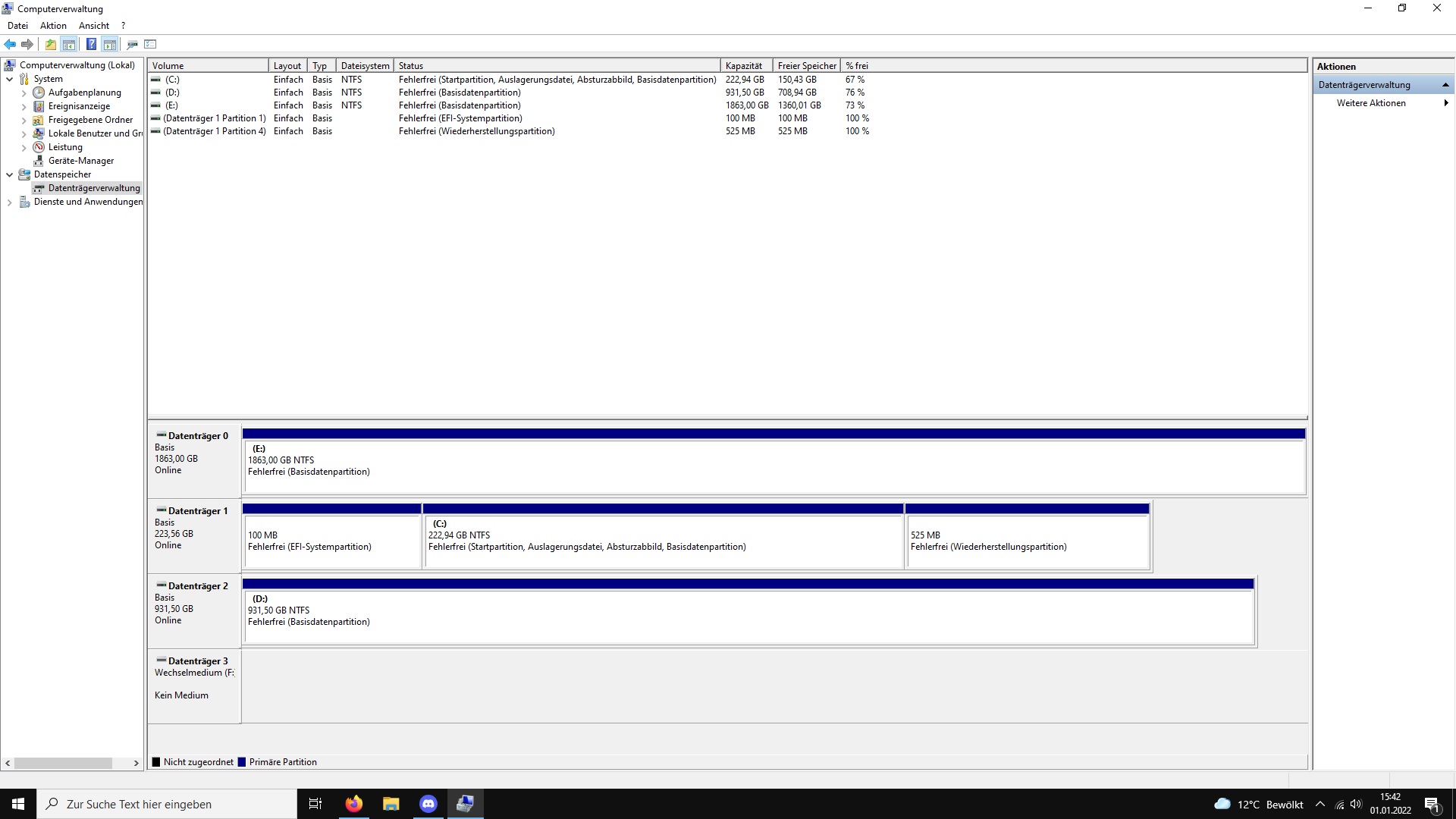This screenshot has height=819, width=1456.
Task: Expand Dienste und Anwendungen node
Action: [9, 202]
